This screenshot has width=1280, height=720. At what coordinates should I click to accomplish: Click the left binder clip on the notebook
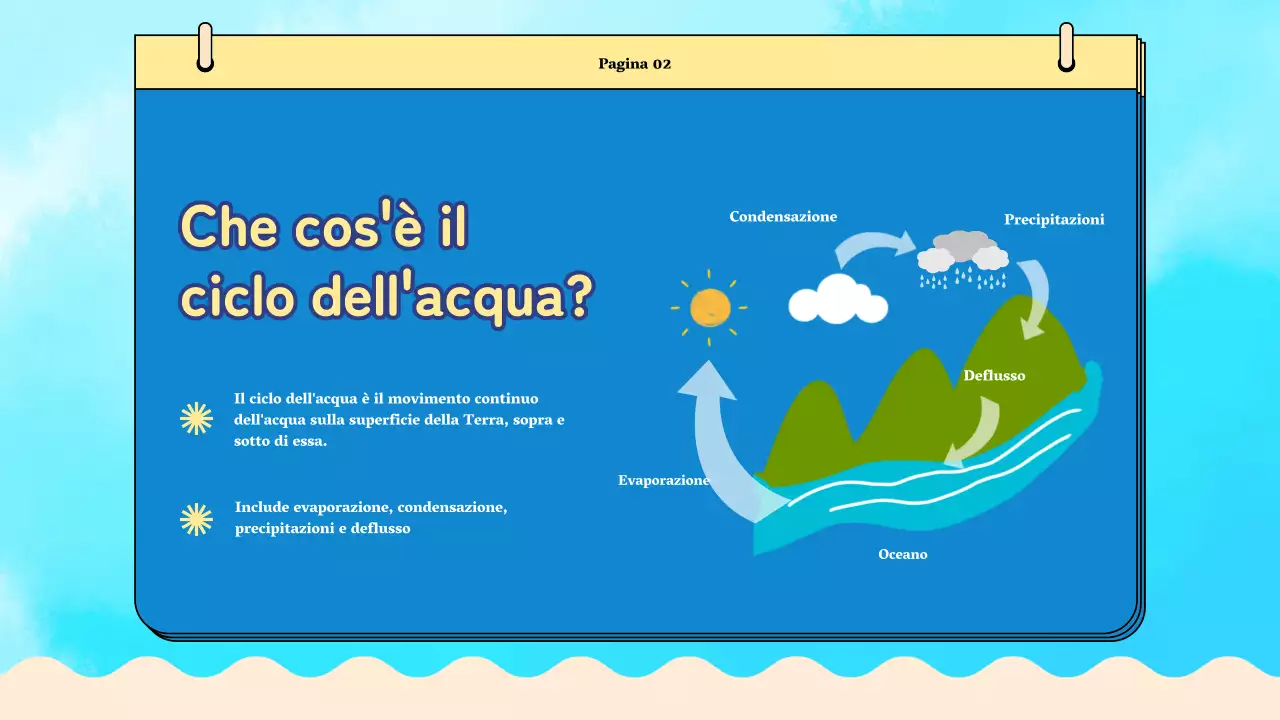(206, 48)
